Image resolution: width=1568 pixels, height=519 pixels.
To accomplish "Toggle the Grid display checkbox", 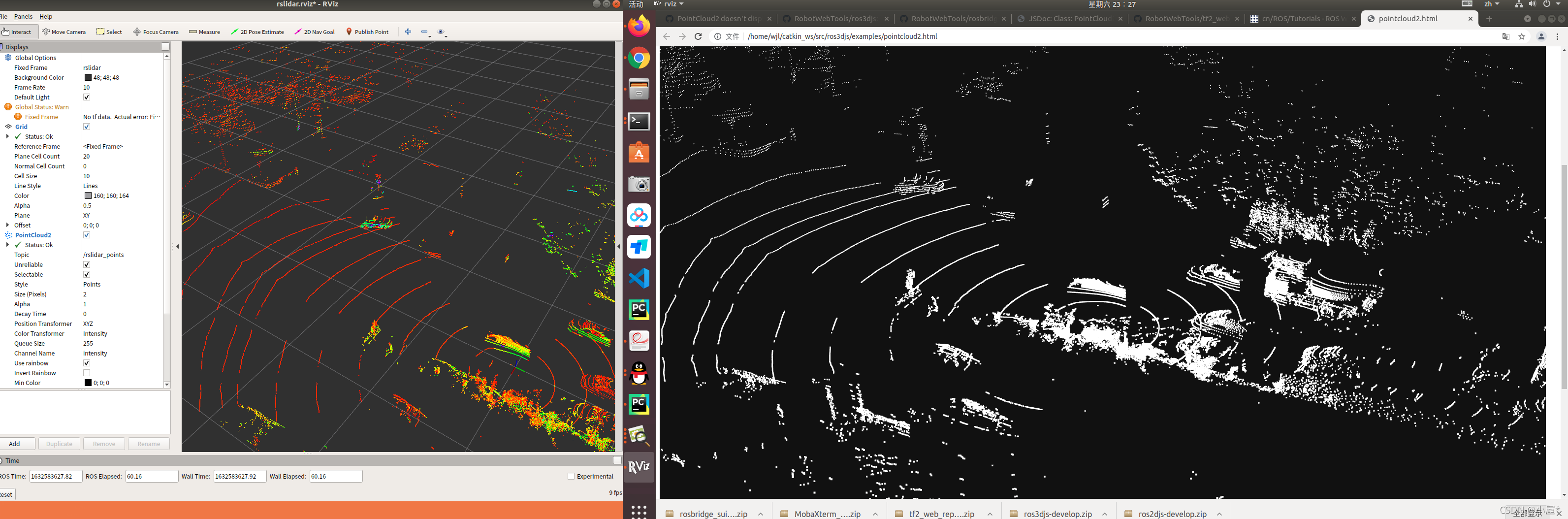I will [87, 127].
